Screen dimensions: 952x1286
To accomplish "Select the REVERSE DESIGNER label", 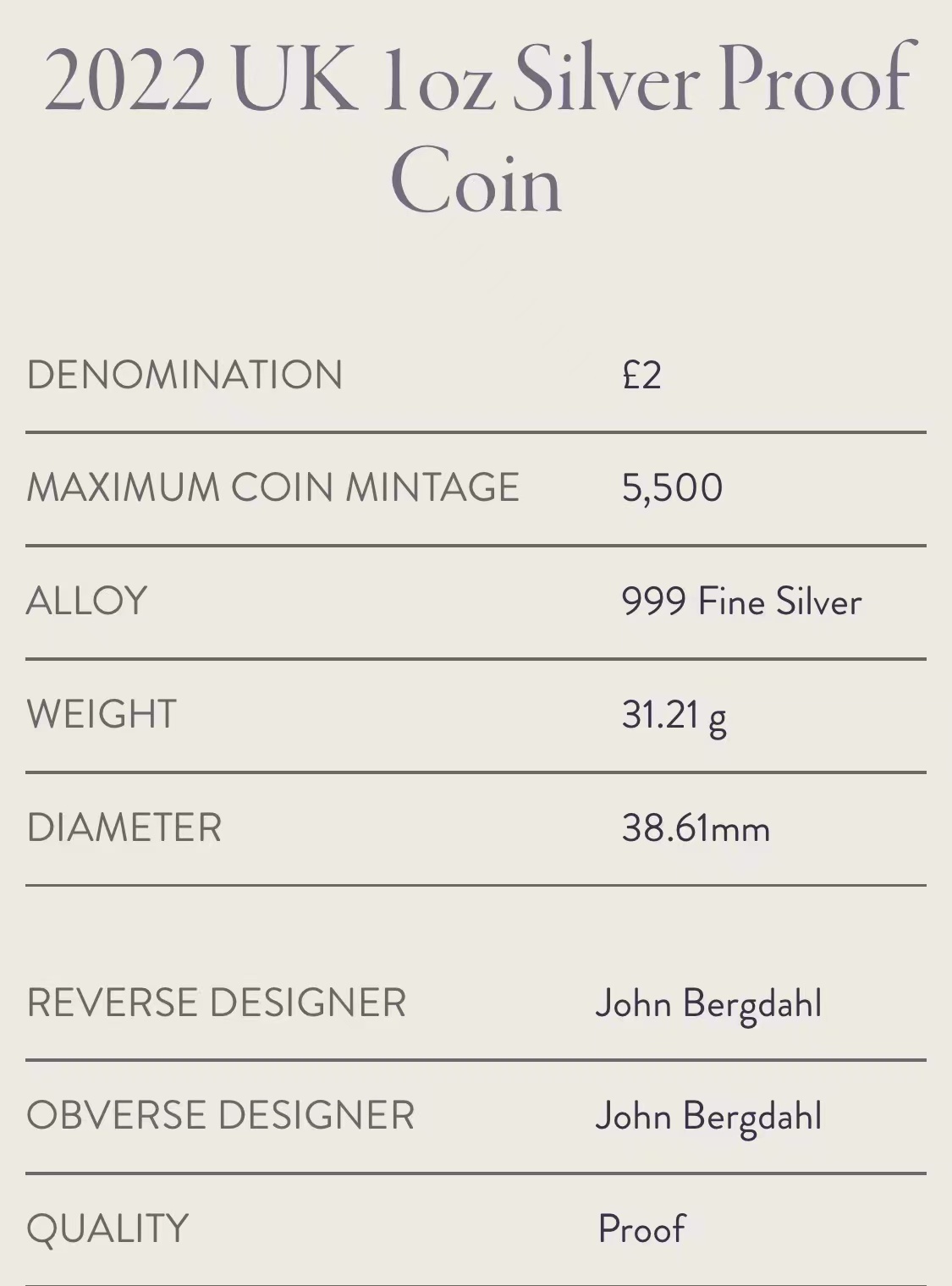I will (217, 1003).
